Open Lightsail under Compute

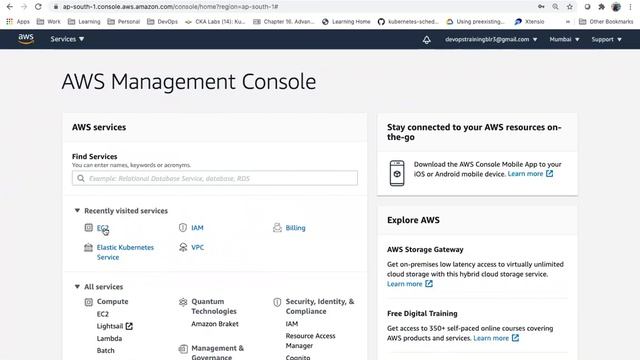pyautogui.click(x=114, y=326)
